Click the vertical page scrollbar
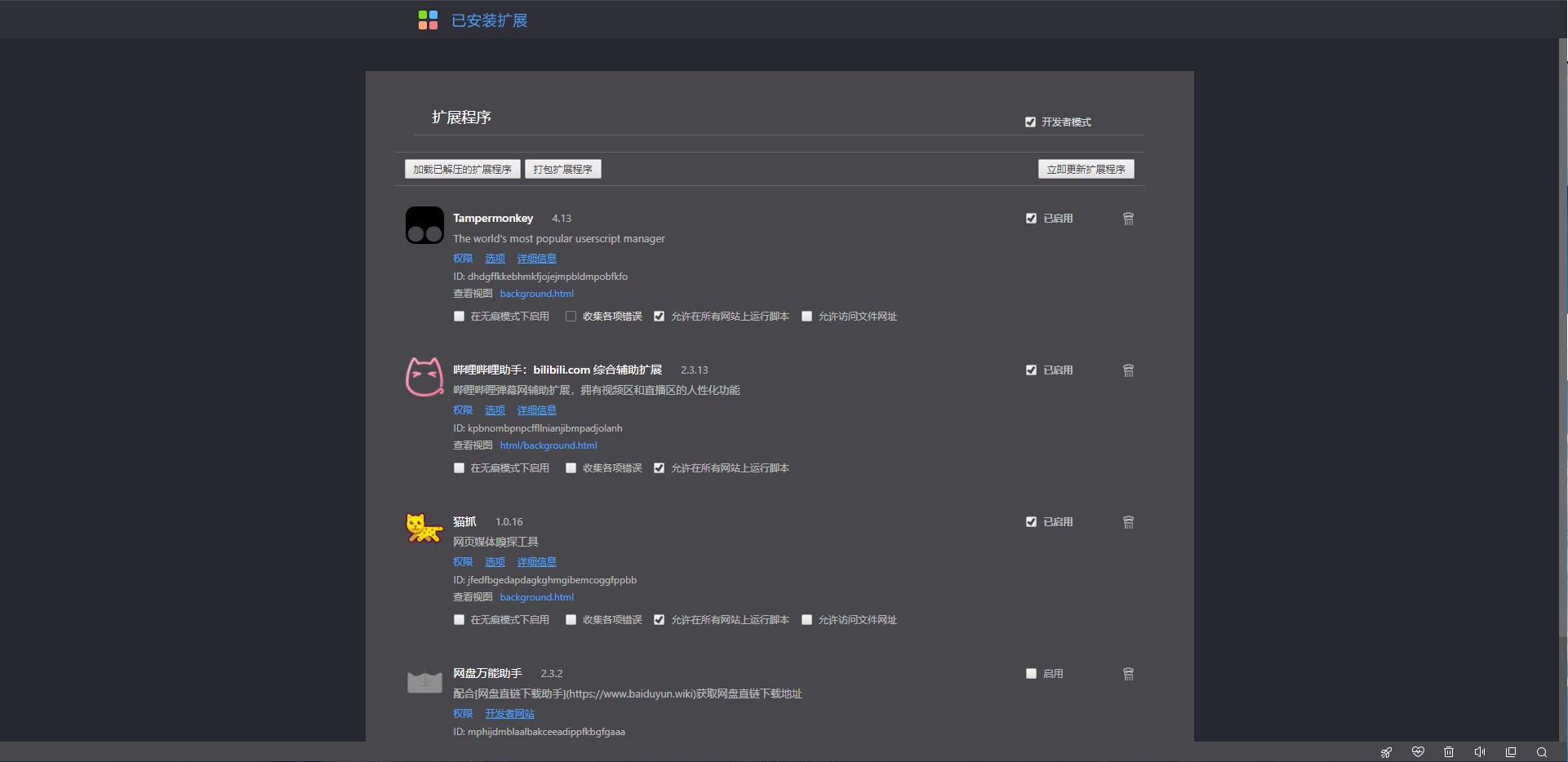This screenshot has height=762, width=1568. coord(1564,339)
